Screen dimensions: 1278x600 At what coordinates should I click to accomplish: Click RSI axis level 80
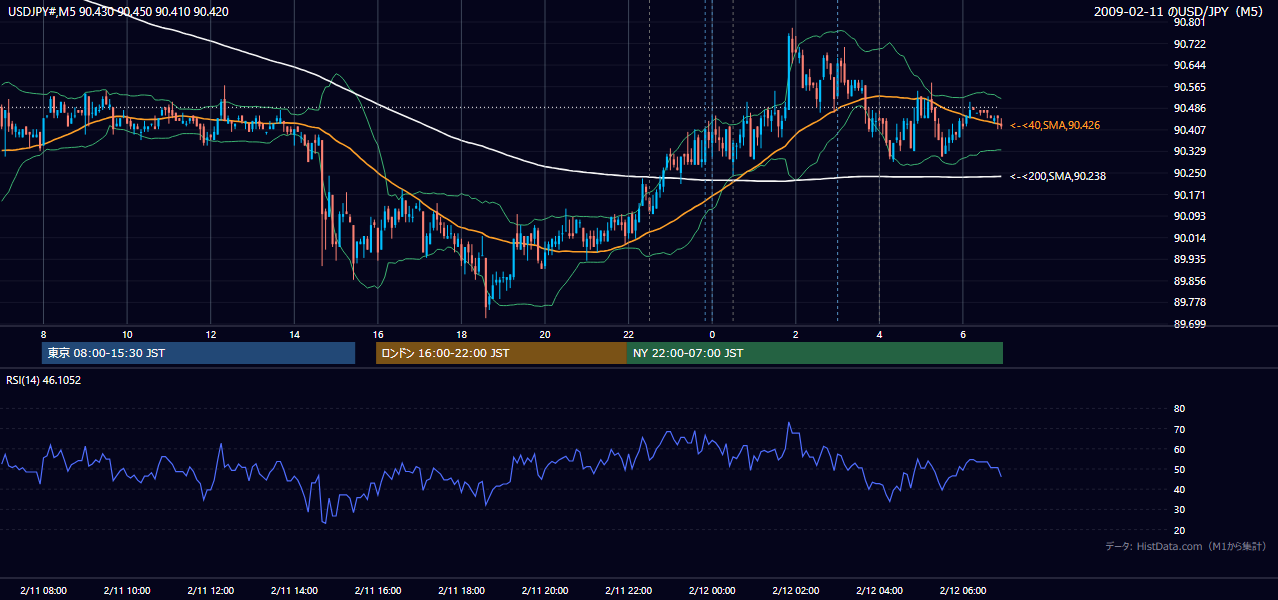[x=1180, y=409]
